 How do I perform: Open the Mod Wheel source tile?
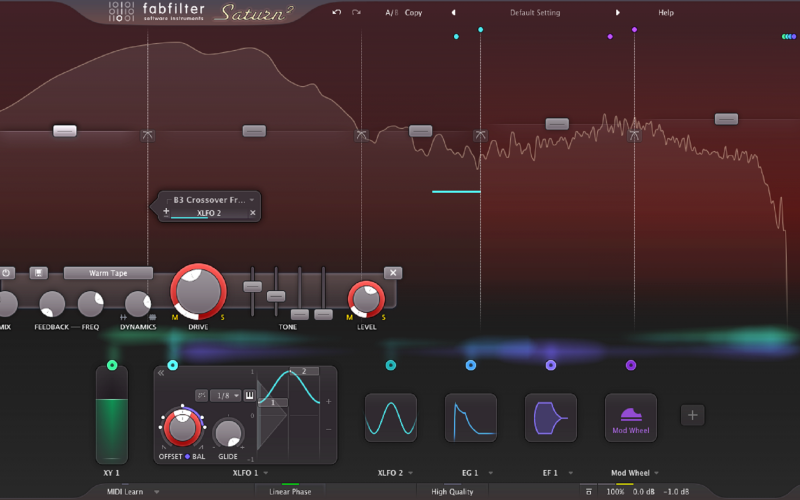click(x=631, y=417)
